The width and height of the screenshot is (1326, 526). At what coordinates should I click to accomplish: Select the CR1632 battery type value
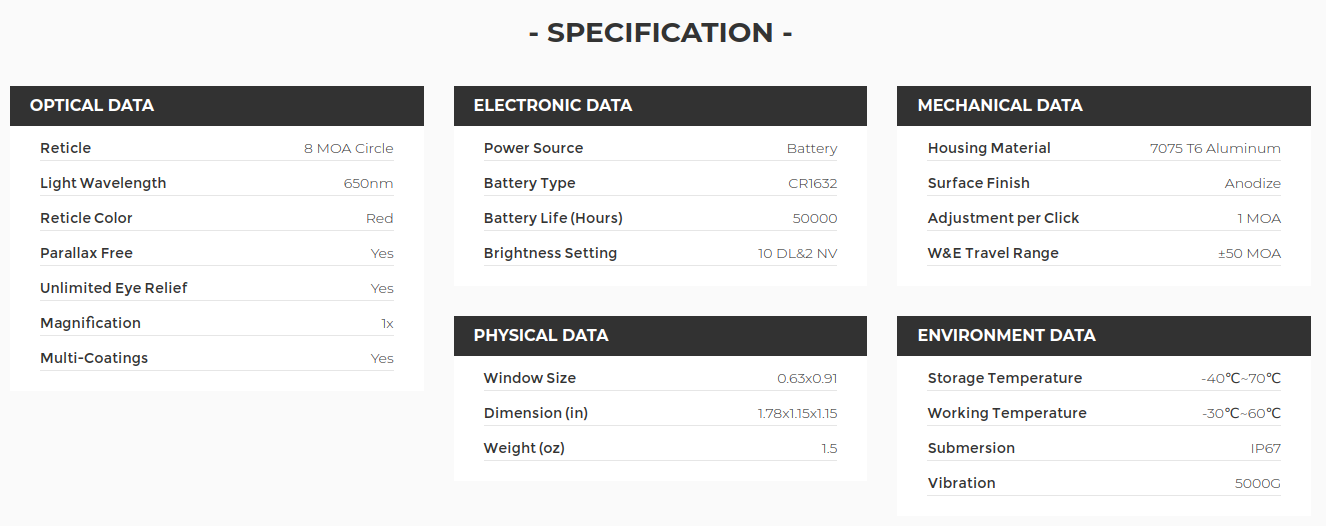(812, 184)
